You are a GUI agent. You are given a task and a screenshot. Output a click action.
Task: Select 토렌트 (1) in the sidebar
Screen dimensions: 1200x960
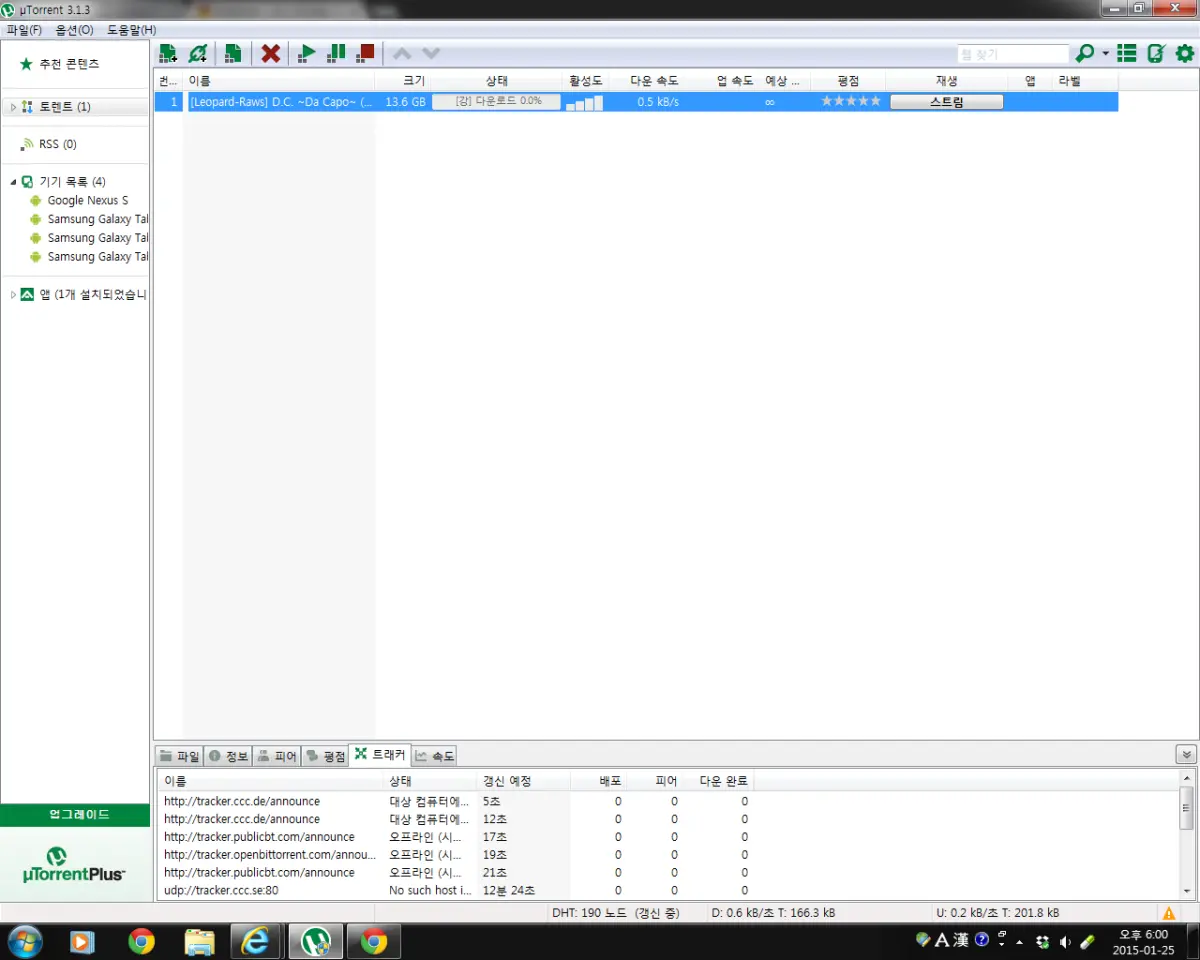click(x=65, y=106)
